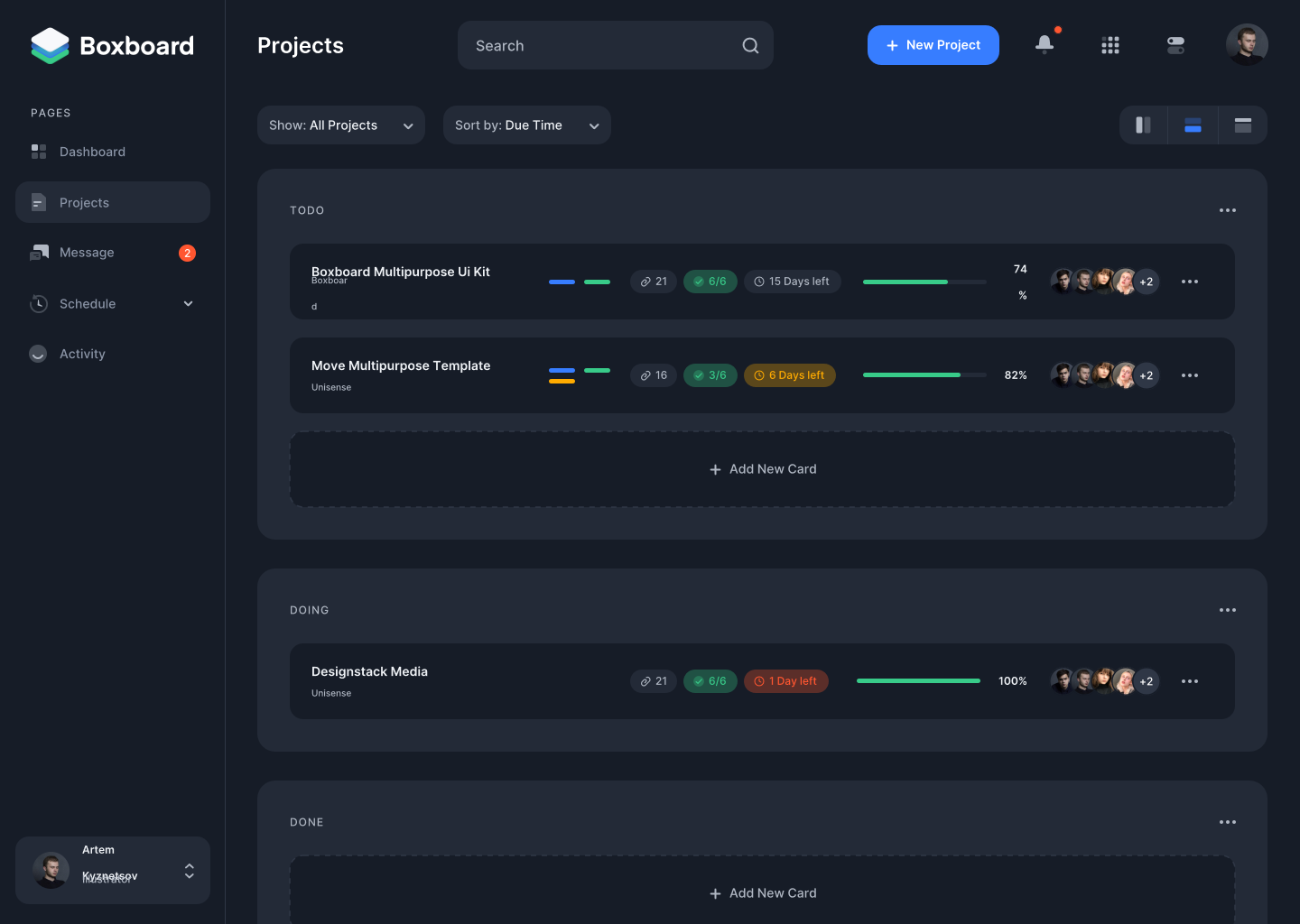Click the 15 Days left badge
Viewport: 1300px width, 924px height.
tap(793, 282)
